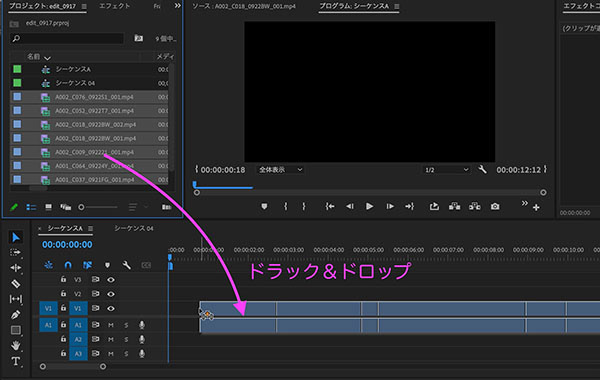Switch to the シーケンス 04 timeline tab
Screen dimensions: 600x380
(x=134, y=228)
